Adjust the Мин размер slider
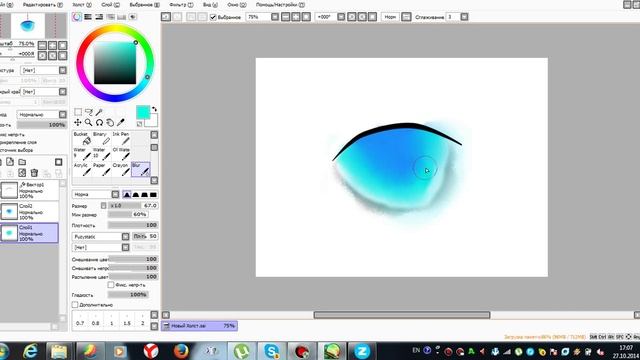The width and height of the screenshot is (640, 360). tap(128, 214)
